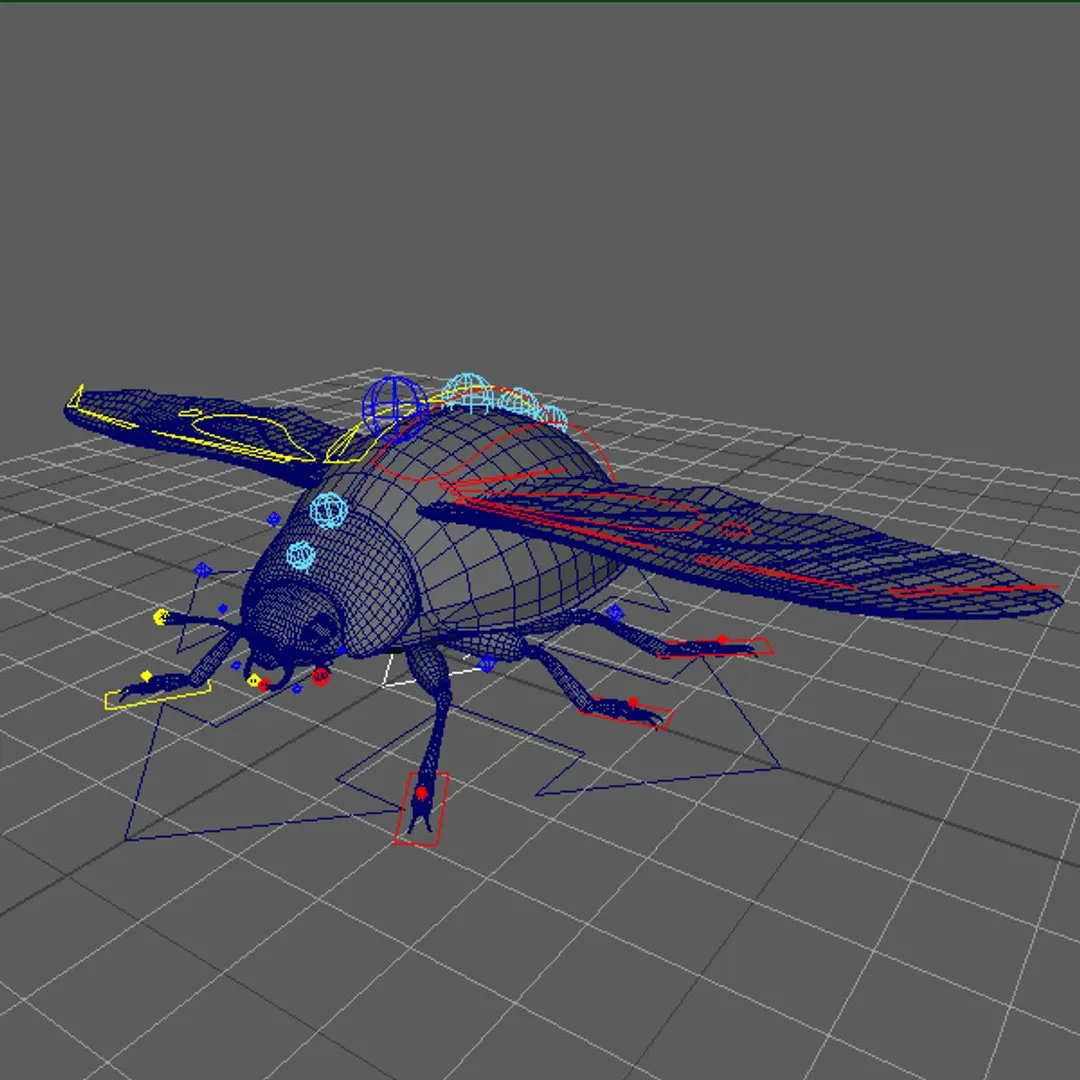Screen dimensions: 1080x1080
Task: Click the yellow ball at the antenna tip
Action: pyautogui.click(x=162, y=616)
